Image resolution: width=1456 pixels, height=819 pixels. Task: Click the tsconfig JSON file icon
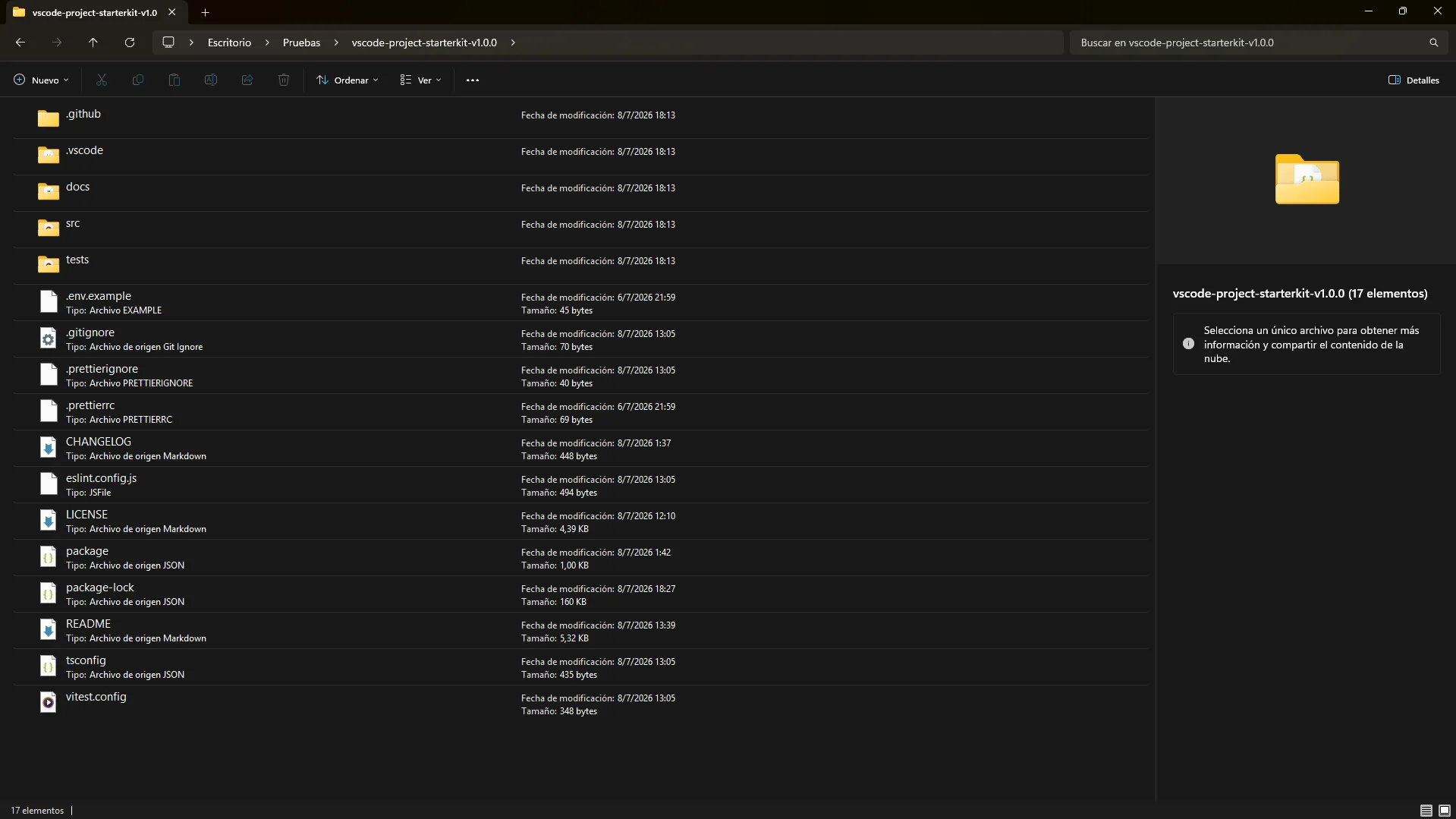[49, 666]
